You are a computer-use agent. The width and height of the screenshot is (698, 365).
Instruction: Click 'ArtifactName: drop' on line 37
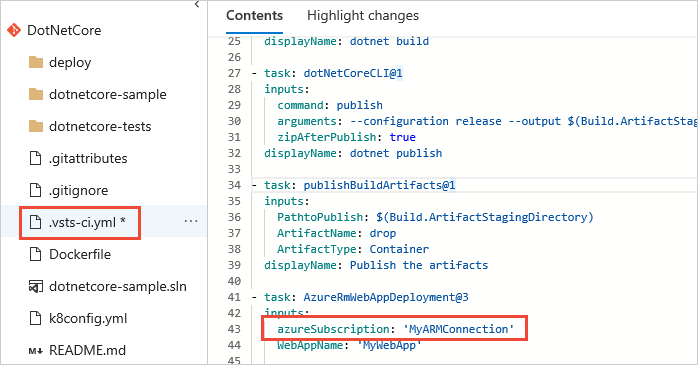(337, 233)
